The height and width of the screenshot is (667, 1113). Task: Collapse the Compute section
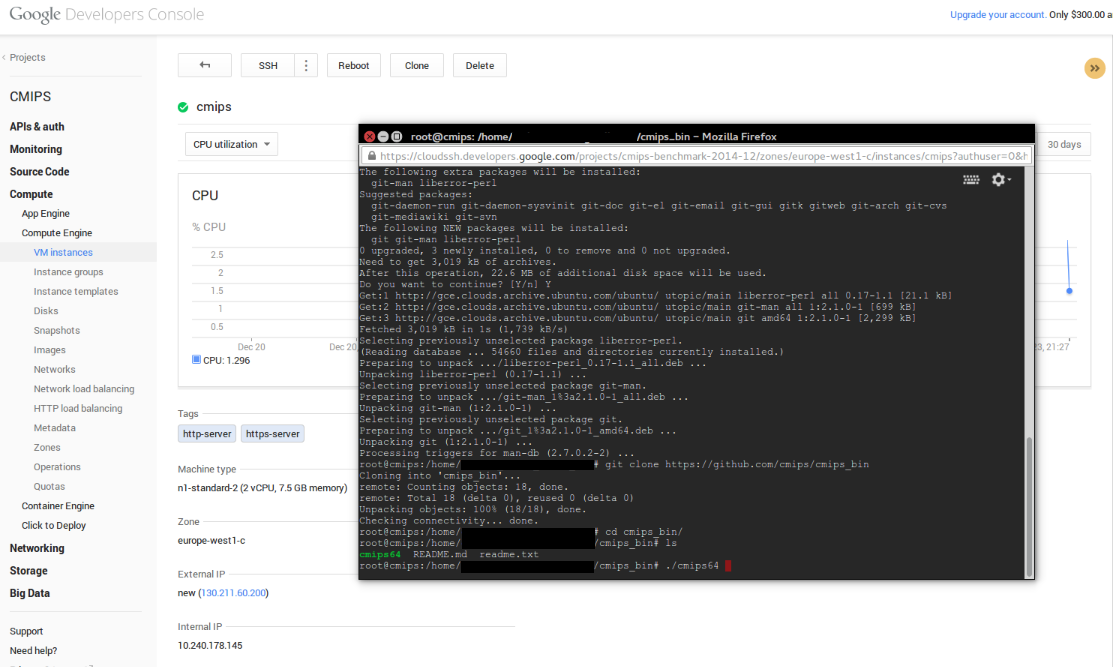31,194
